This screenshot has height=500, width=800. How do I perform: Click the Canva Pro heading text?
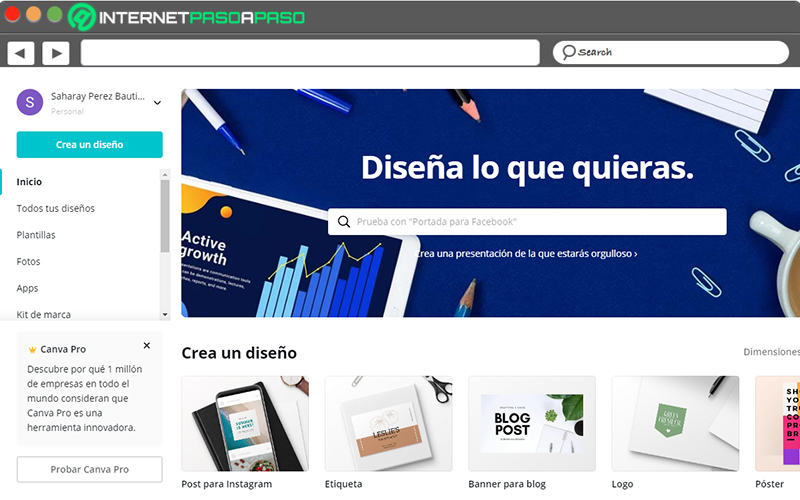pos(63,349)
